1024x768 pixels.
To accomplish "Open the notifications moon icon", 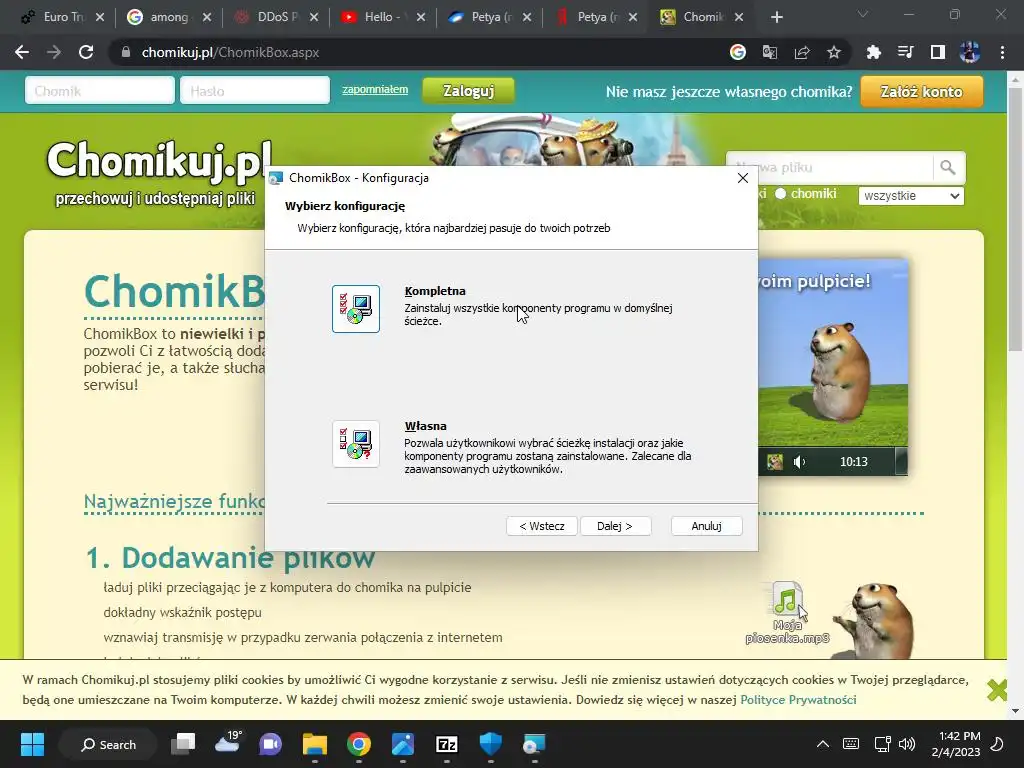I will 997,744.
